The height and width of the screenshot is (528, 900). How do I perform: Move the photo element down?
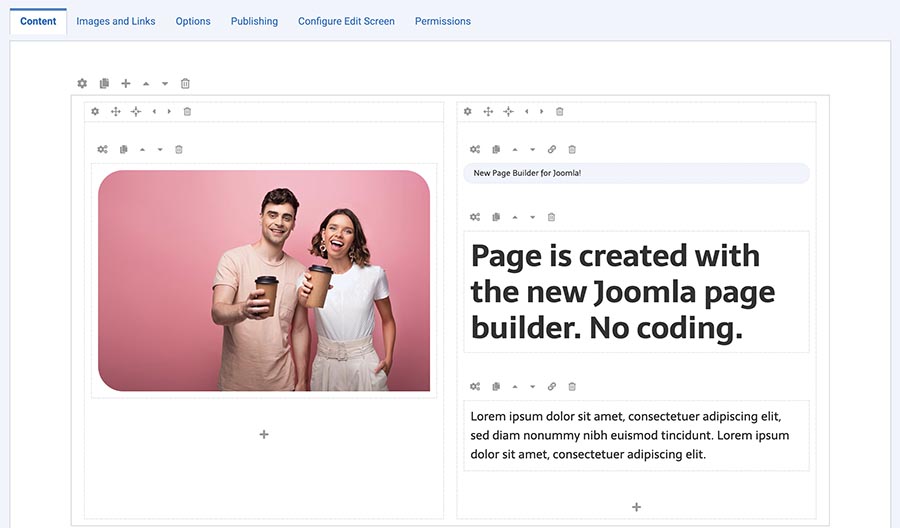160,149
